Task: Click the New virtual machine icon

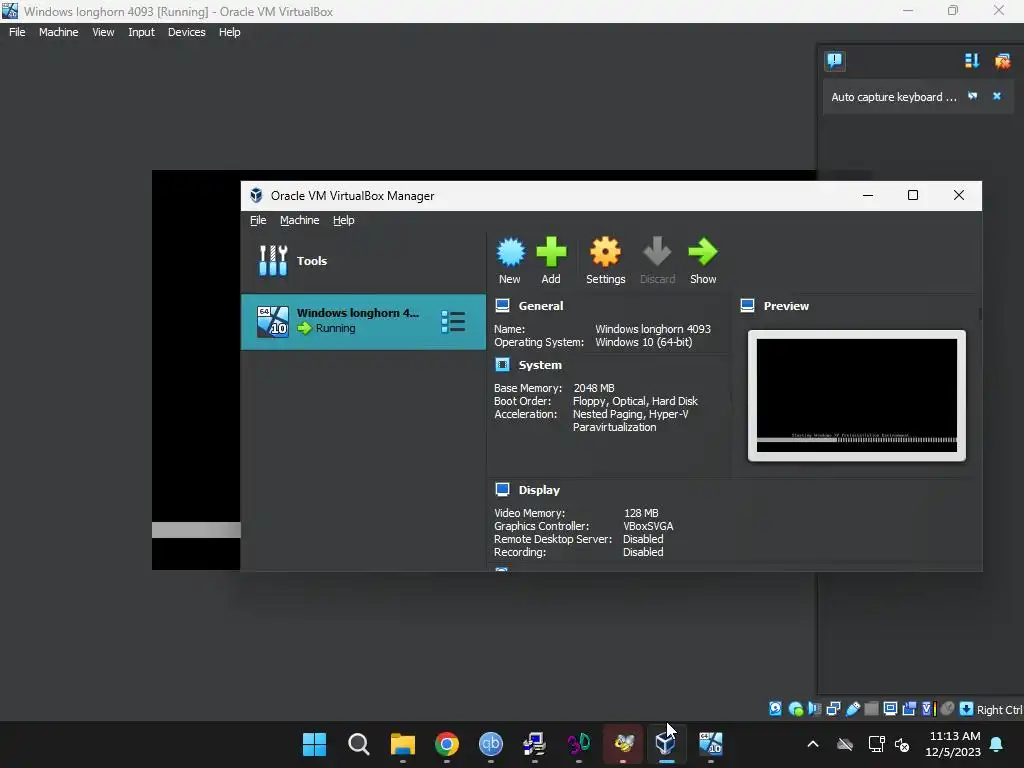Action: tap(510, 260)
